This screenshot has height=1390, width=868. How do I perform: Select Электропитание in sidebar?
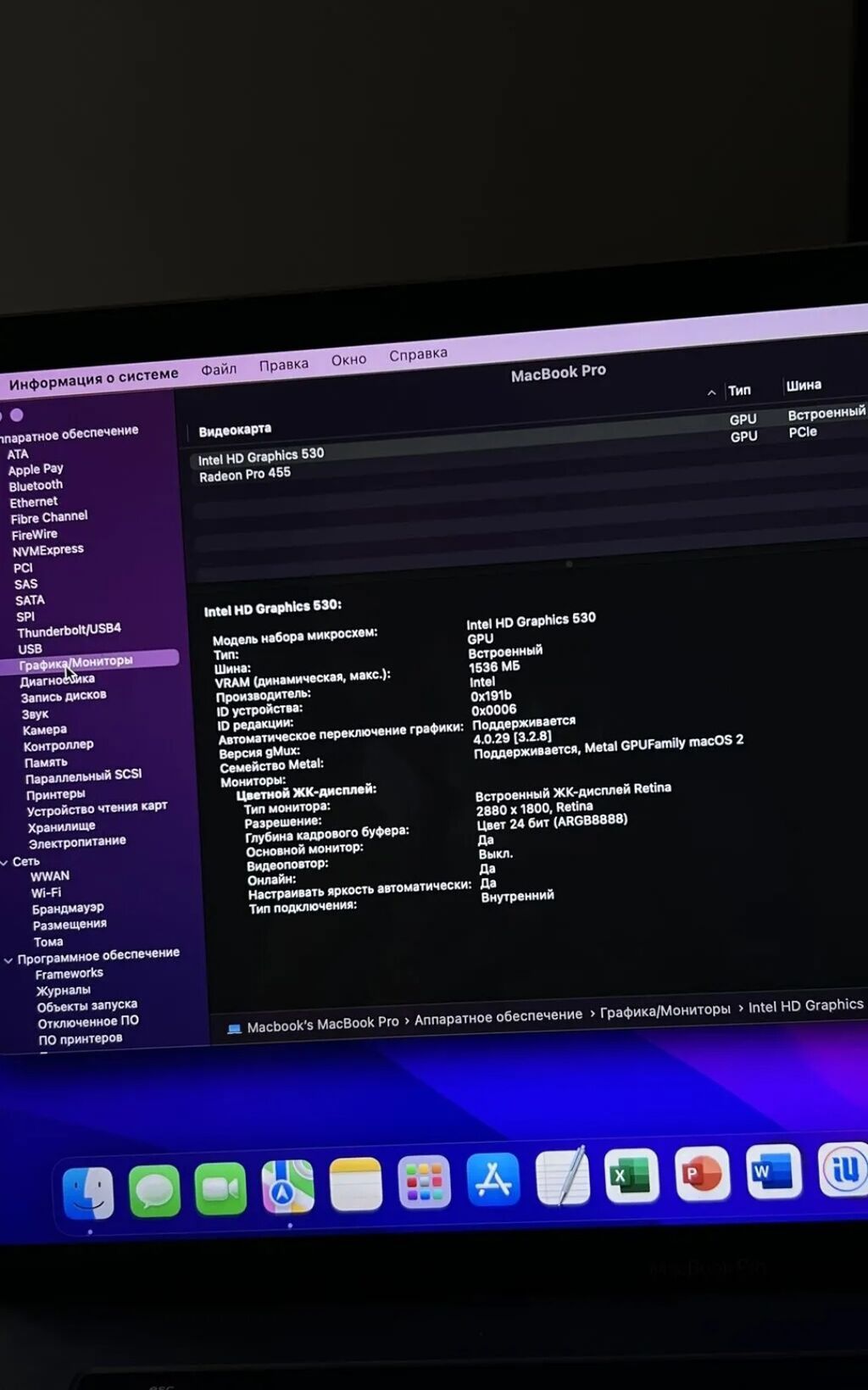coord(77,842)
